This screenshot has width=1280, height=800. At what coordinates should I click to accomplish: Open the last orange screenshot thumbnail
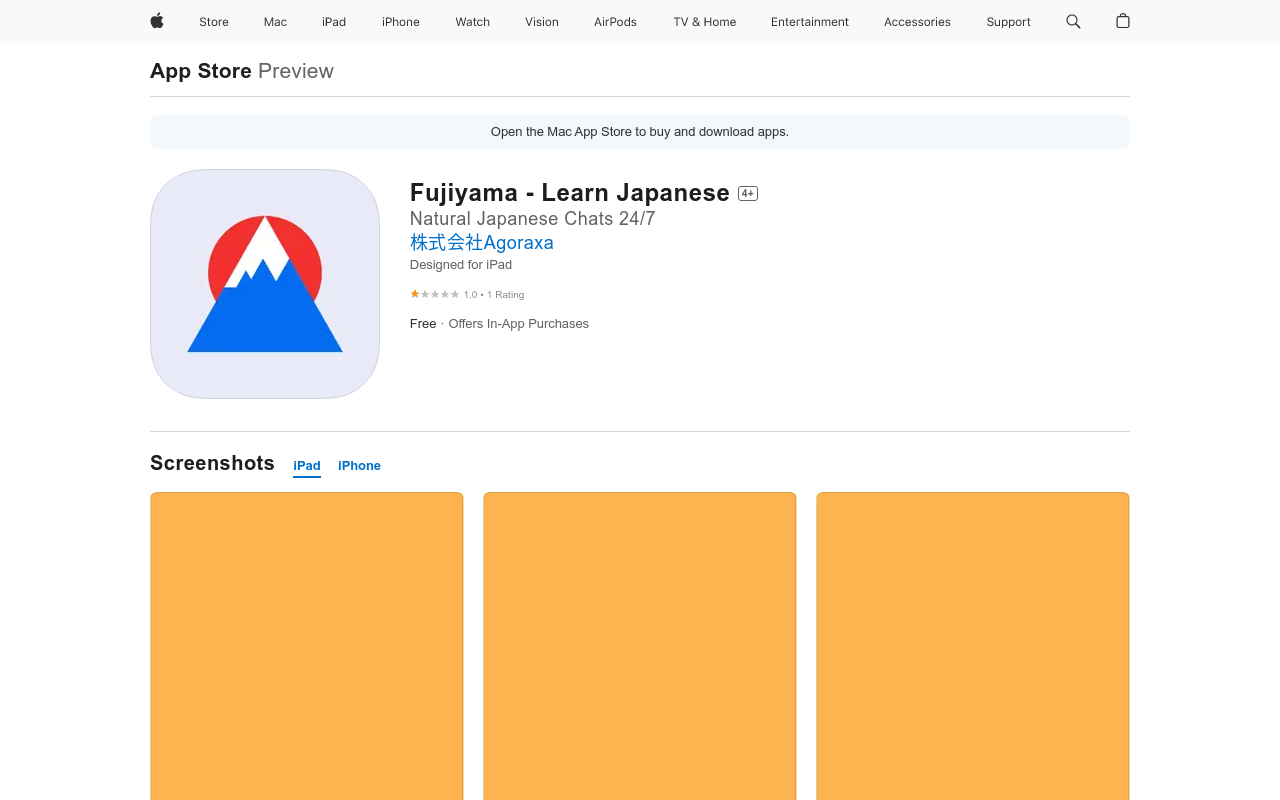coord(973,646)
